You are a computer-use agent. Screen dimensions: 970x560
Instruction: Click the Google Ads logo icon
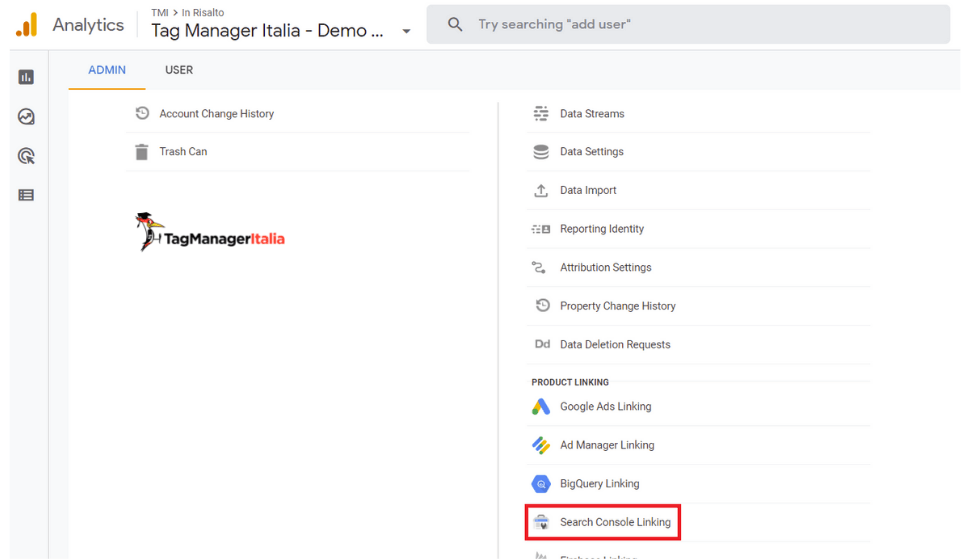pos(541,407)
